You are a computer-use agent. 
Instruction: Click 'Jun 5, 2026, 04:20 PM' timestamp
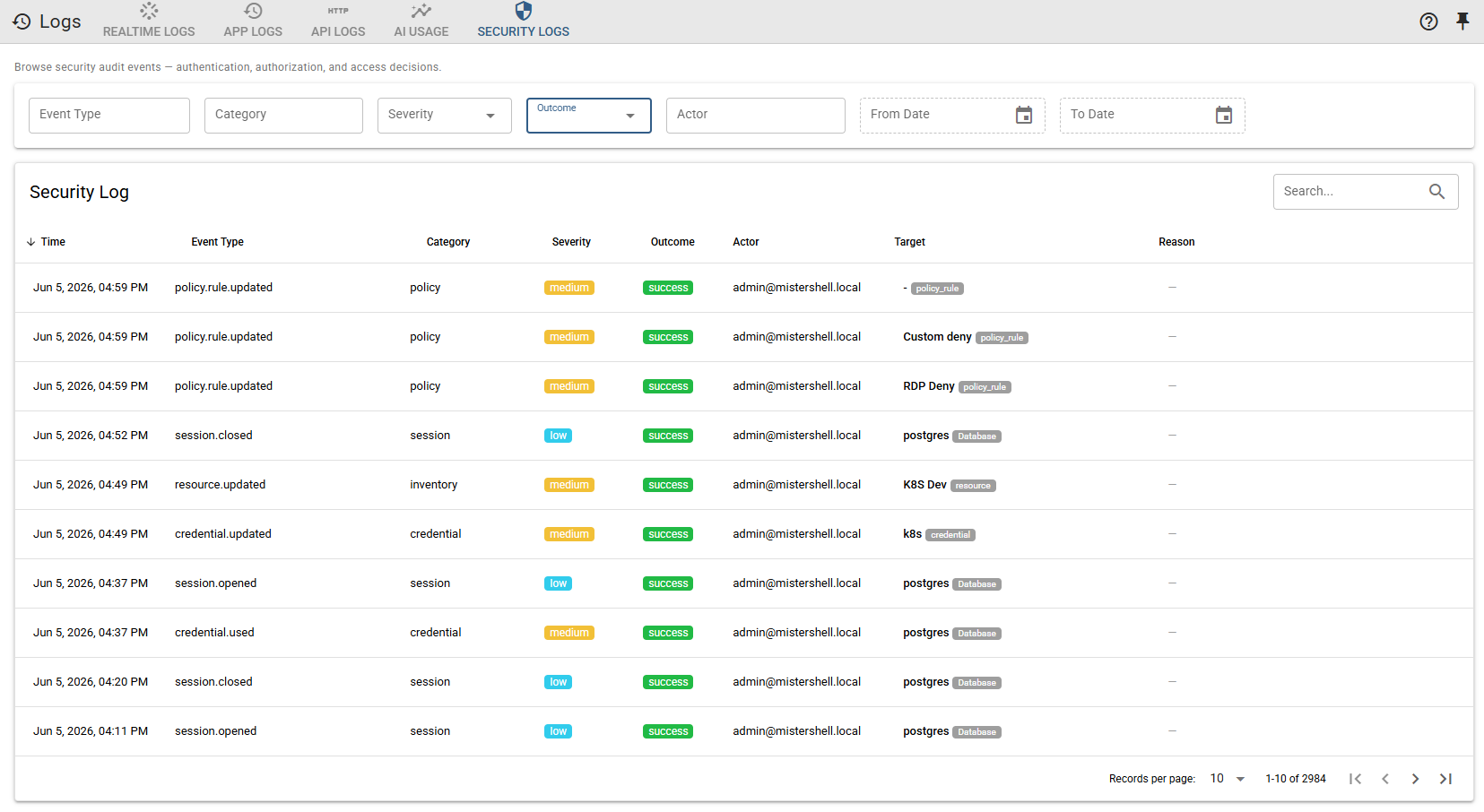point(91,682)
